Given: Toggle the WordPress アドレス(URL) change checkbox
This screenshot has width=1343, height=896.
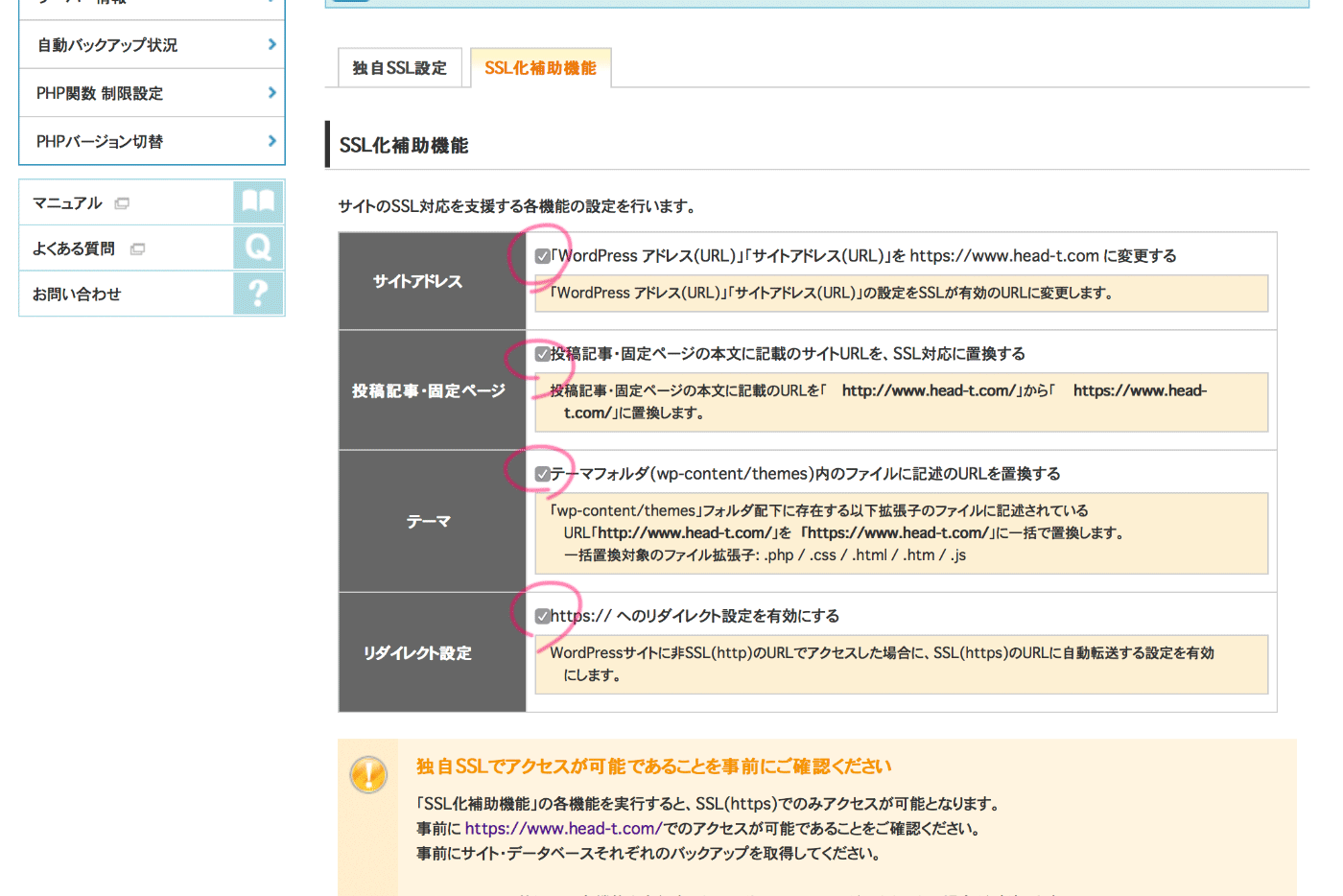Looking at the screenshot, I should click(x=542, y=256).
